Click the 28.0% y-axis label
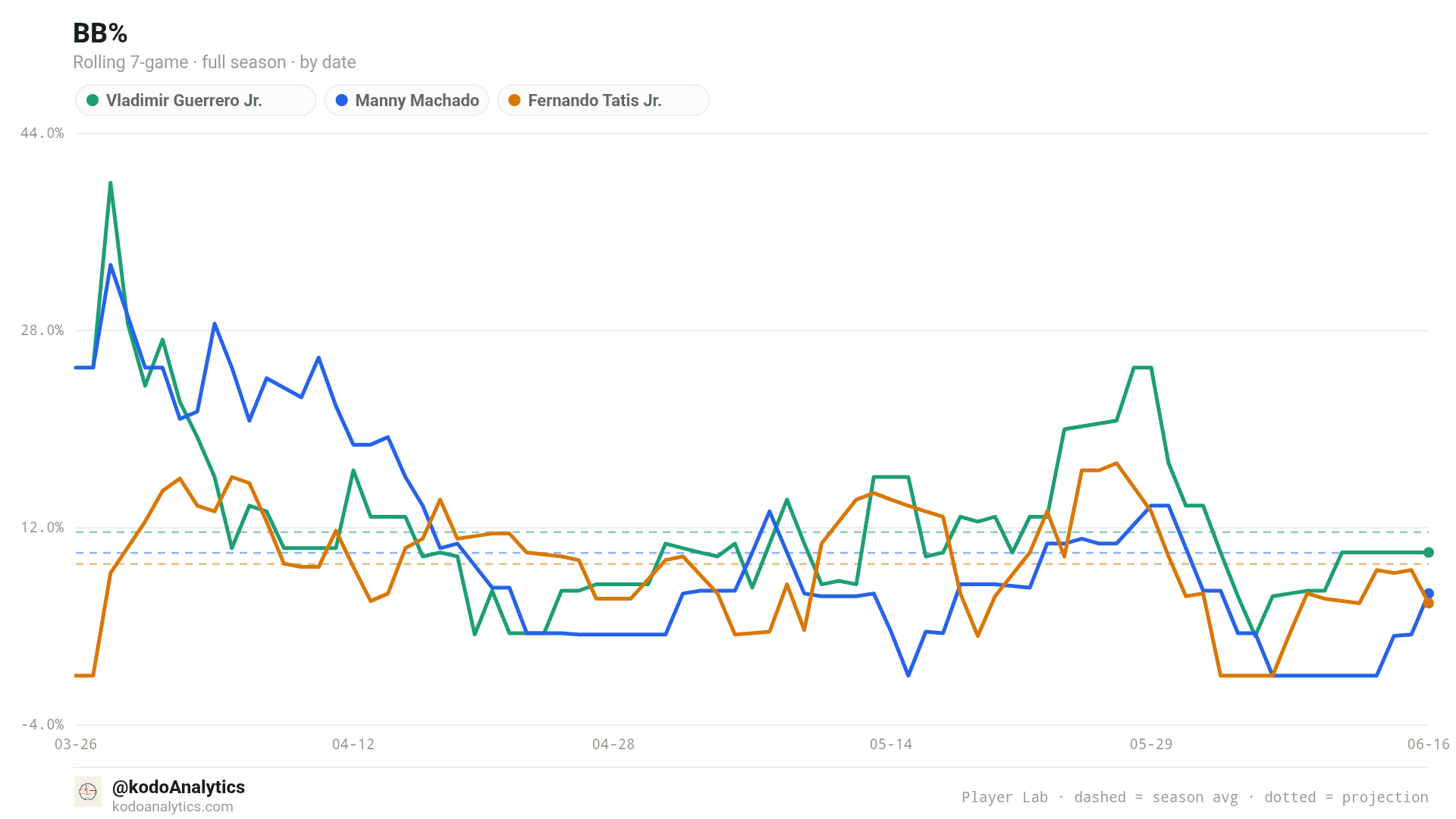This screenshot has width=1456, height=819. 42,331
